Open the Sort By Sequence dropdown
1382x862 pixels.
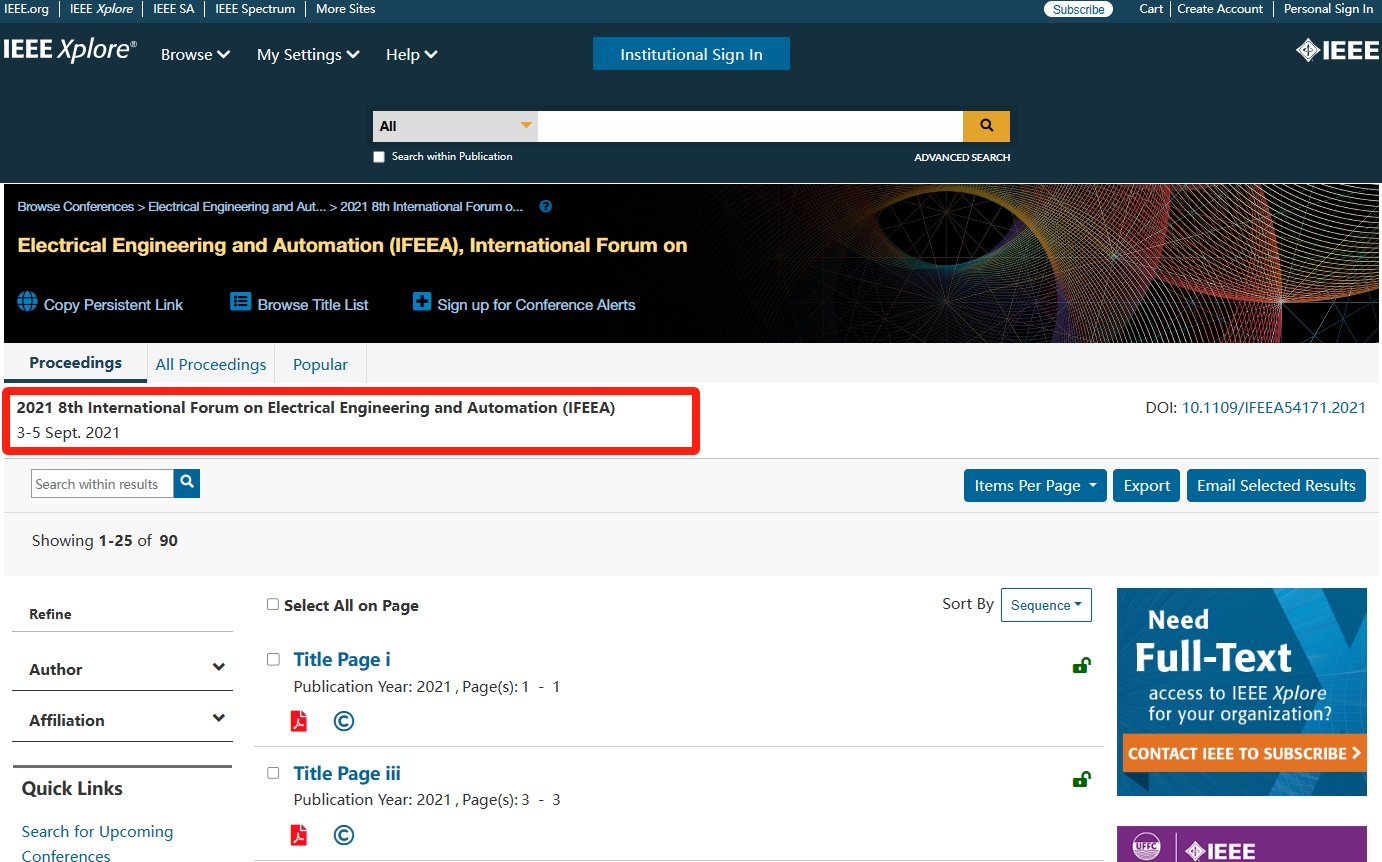click(1046, 605)
